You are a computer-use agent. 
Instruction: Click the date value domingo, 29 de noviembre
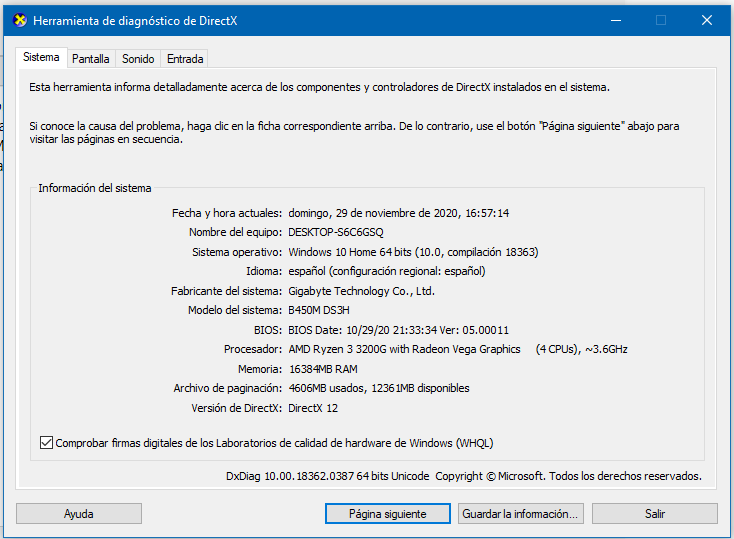(398, 213)
